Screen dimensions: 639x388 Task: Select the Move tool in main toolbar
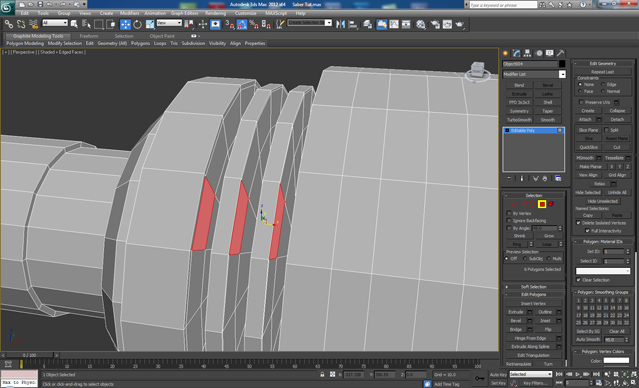coord(125,24)
